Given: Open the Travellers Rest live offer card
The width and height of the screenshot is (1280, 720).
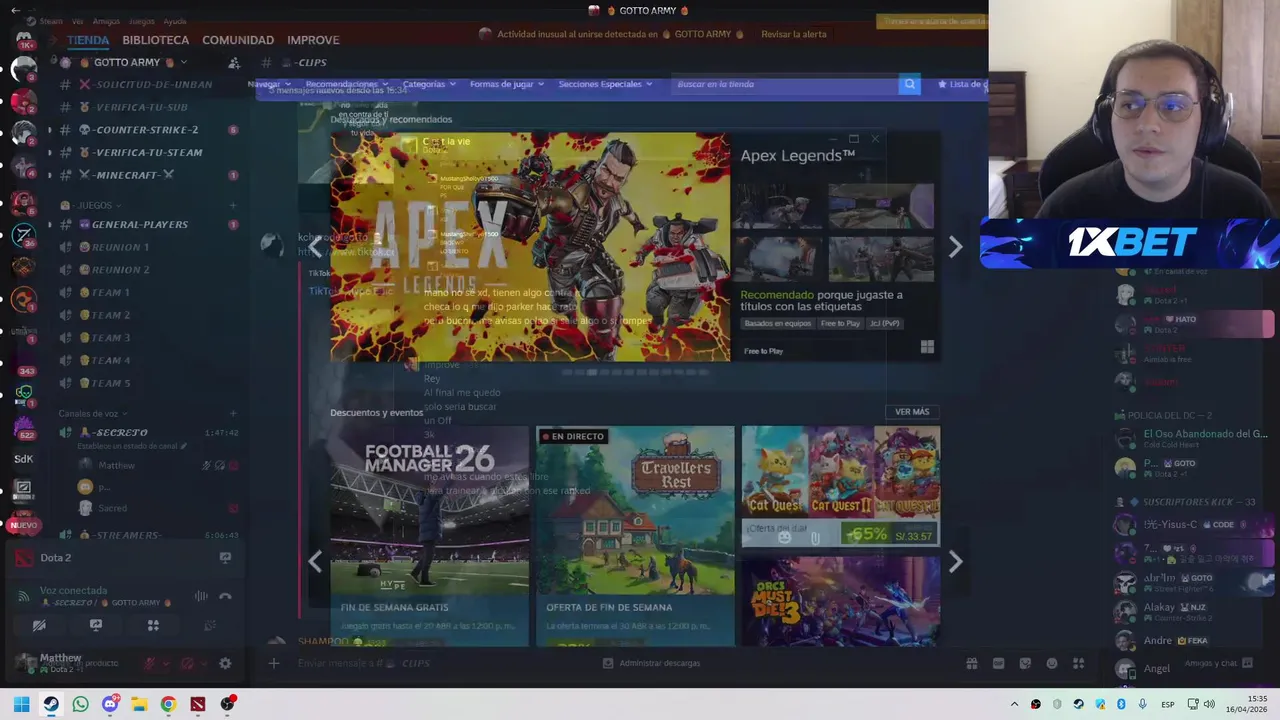Looking at the screenshot, I should coord(635,536).
